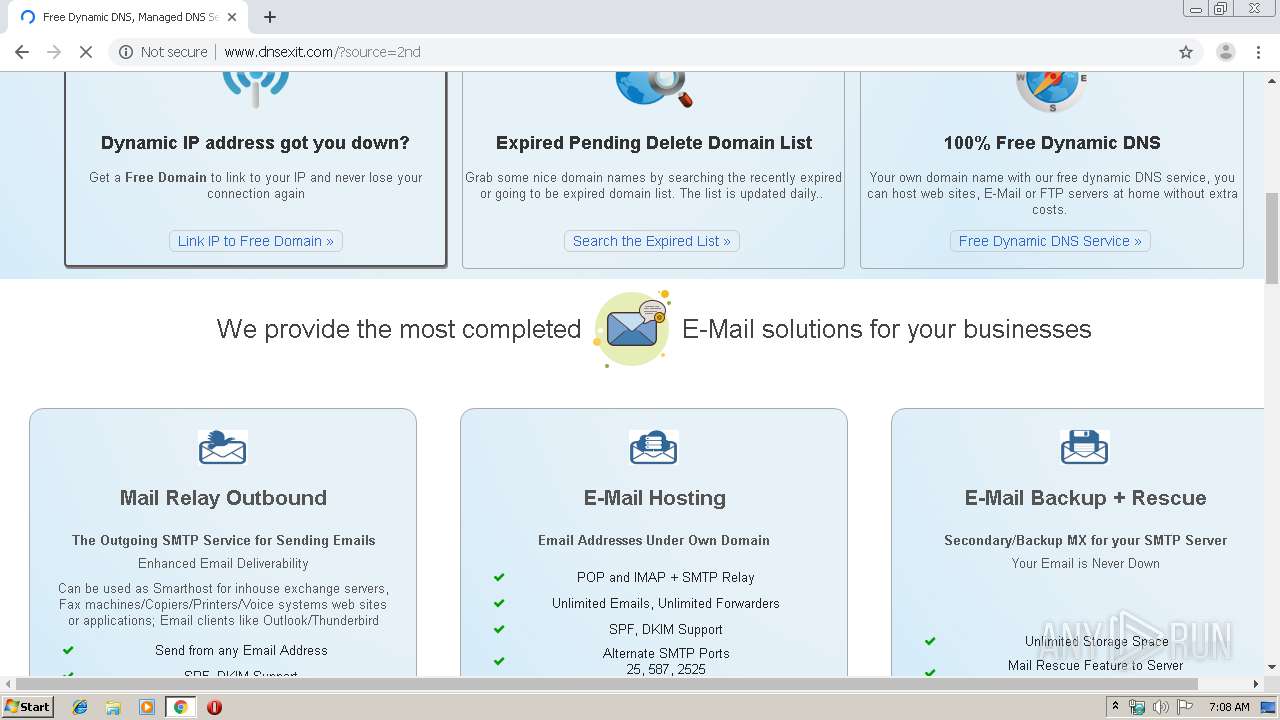Stop page loading with the X button

point(86,52)
